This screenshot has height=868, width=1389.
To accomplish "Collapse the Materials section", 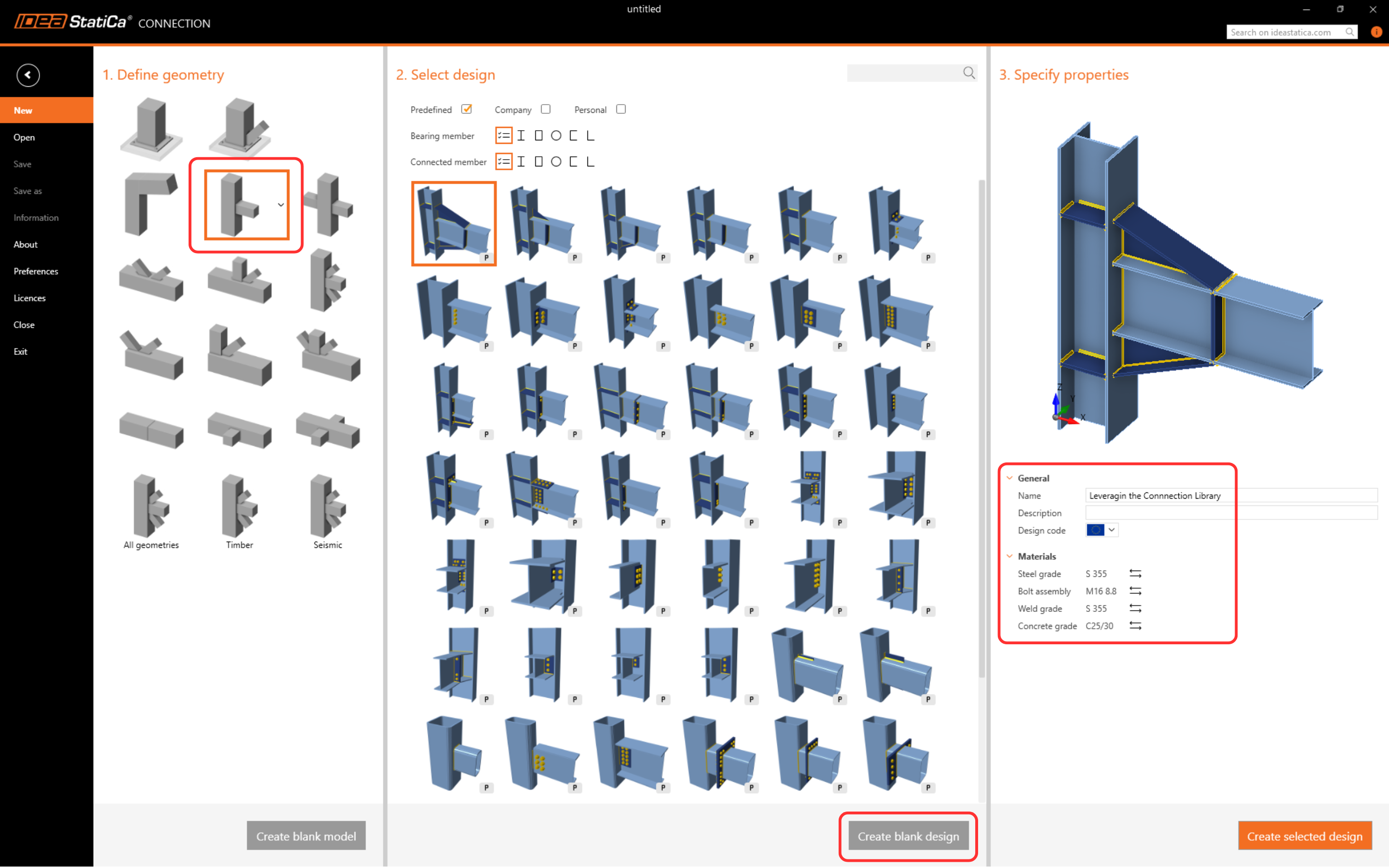I will point(1009,556).
